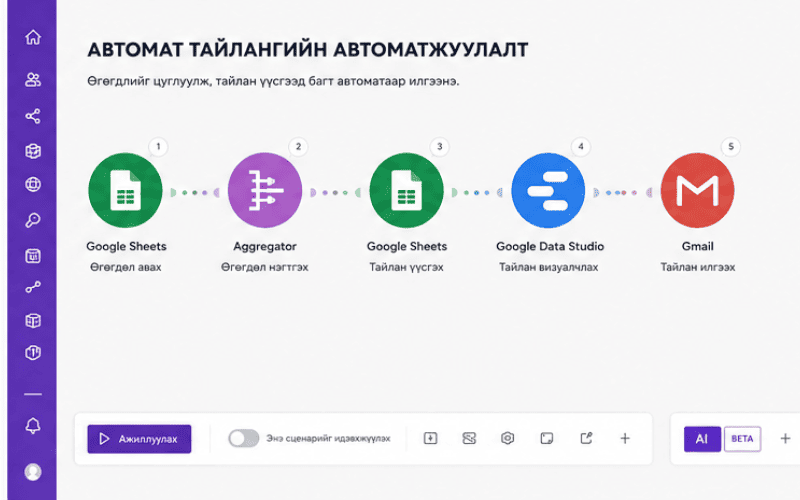Open the calendar-style icon in the sidebar

[33, 256]
